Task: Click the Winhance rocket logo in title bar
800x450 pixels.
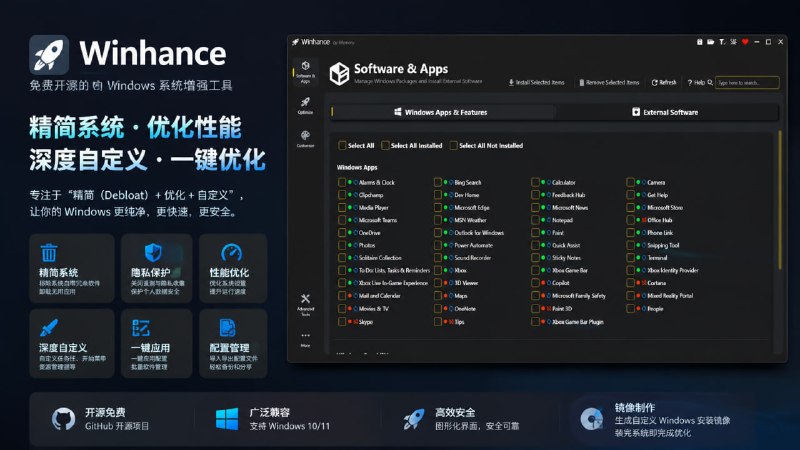Action: click(295, 42)
